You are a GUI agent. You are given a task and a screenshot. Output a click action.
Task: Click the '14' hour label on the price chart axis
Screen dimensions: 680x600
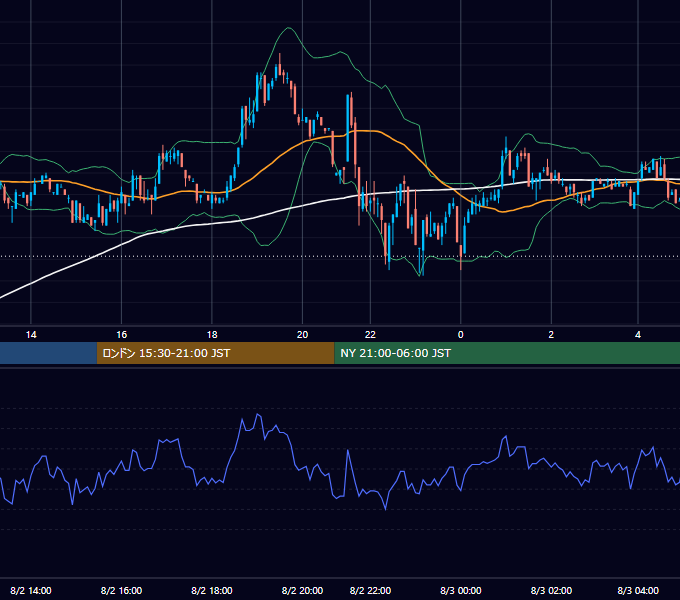pyautogui.click(x=31, y=335)
